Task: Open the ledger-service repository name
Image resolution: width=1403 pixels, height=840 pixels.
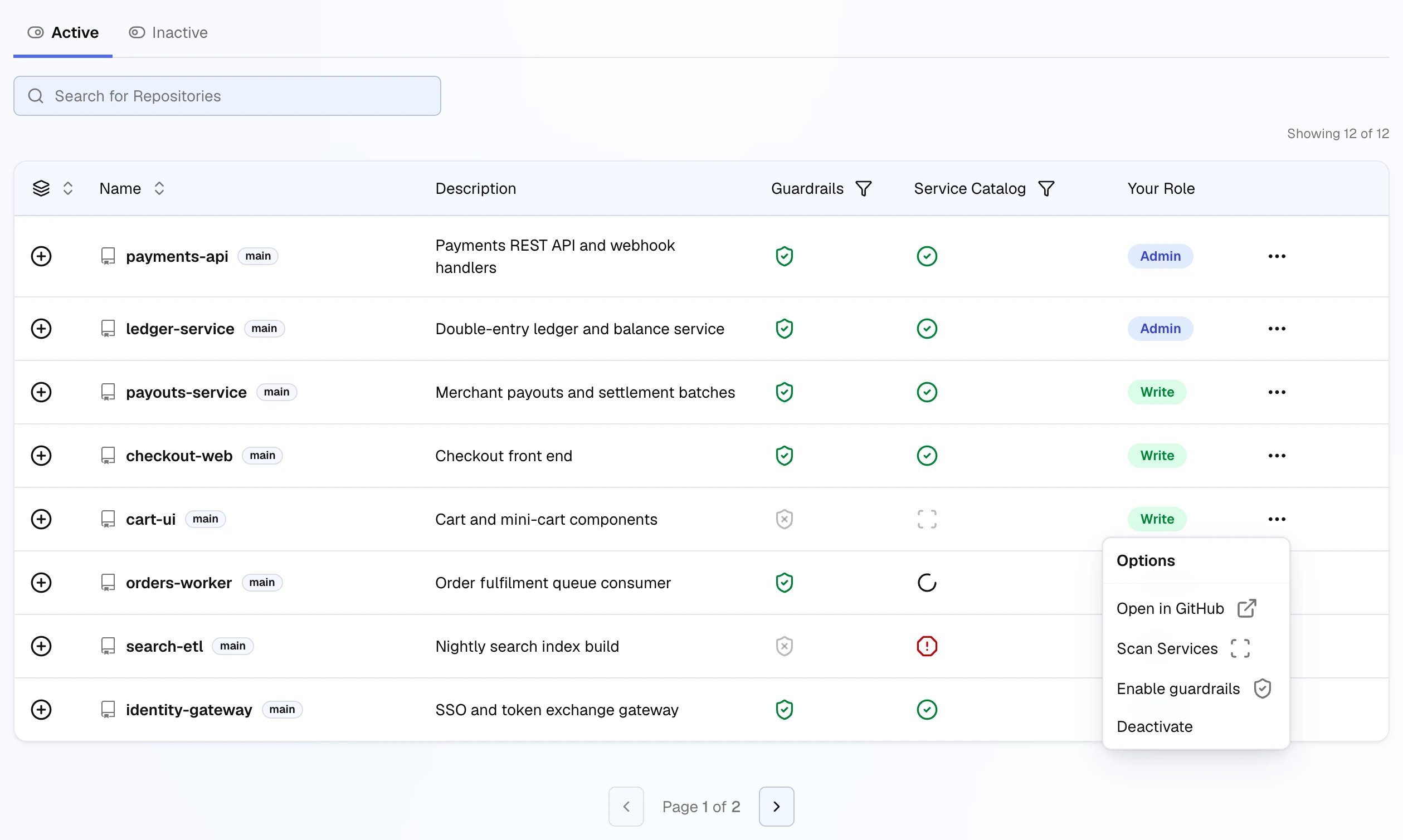Action: 179,328
